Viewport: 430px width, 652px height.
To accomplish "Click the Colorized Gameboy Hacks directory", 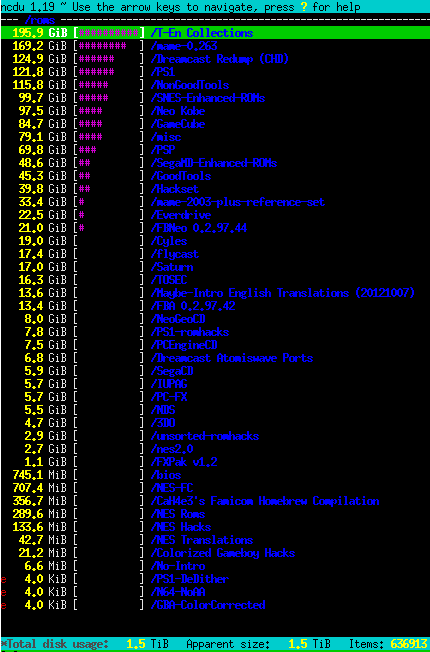I will click(223, 553).
